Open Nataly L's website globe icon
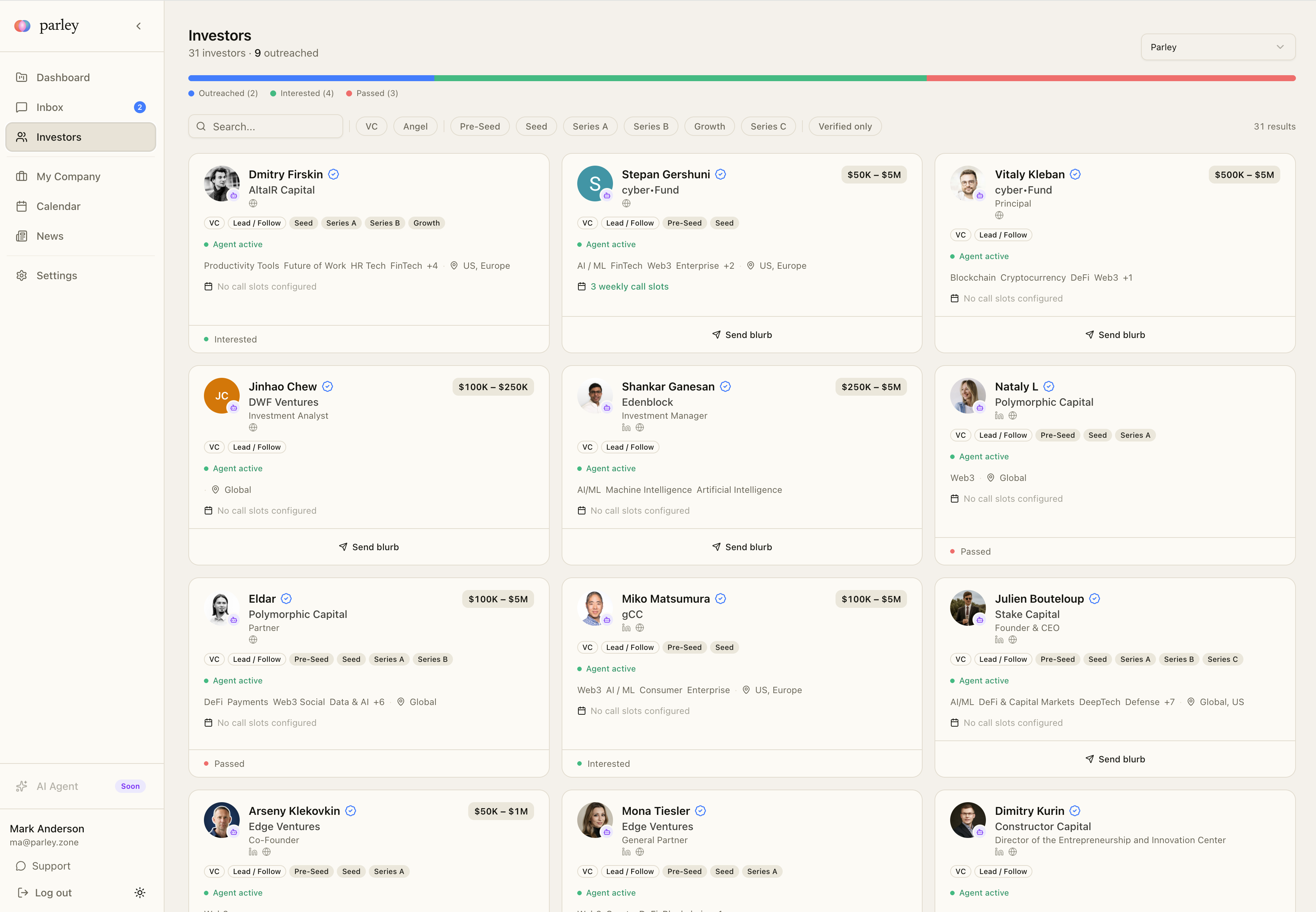The width and height of the screenshot is (1316, 912). coord(1013,415)
